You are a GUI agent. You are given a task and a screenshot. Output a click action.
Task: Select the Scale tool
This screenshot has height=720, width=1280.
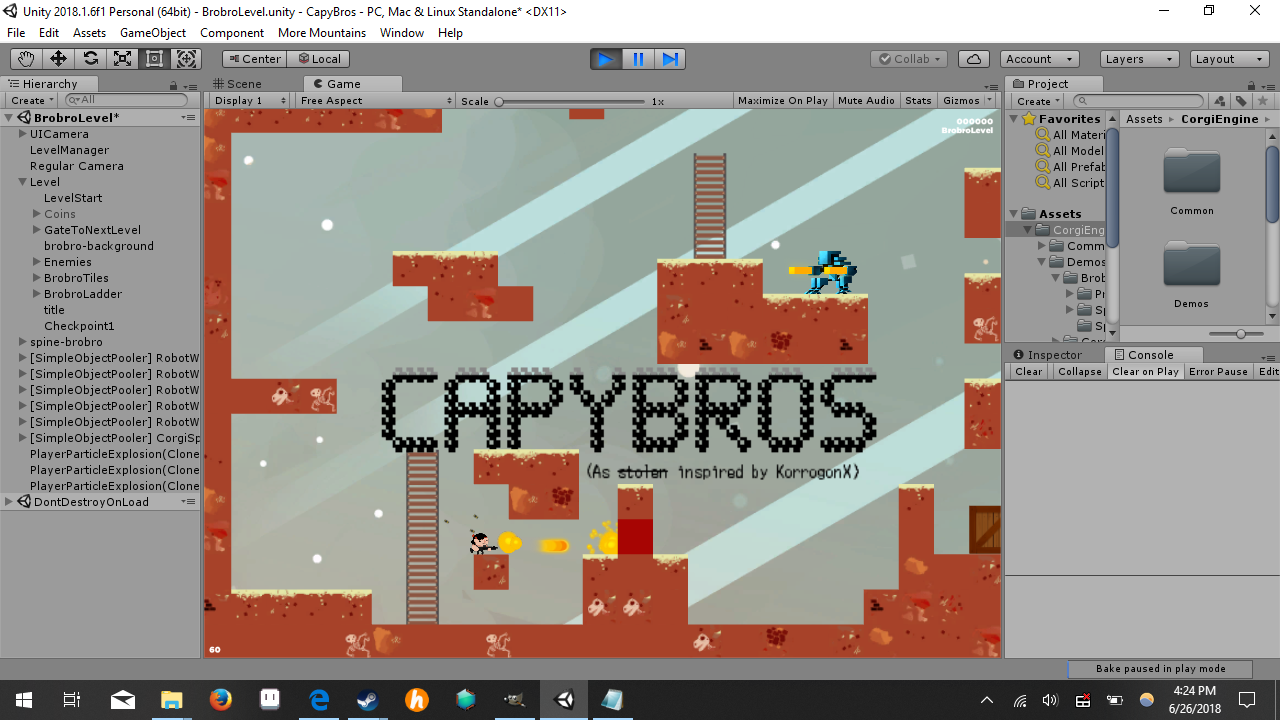(121, 58)
